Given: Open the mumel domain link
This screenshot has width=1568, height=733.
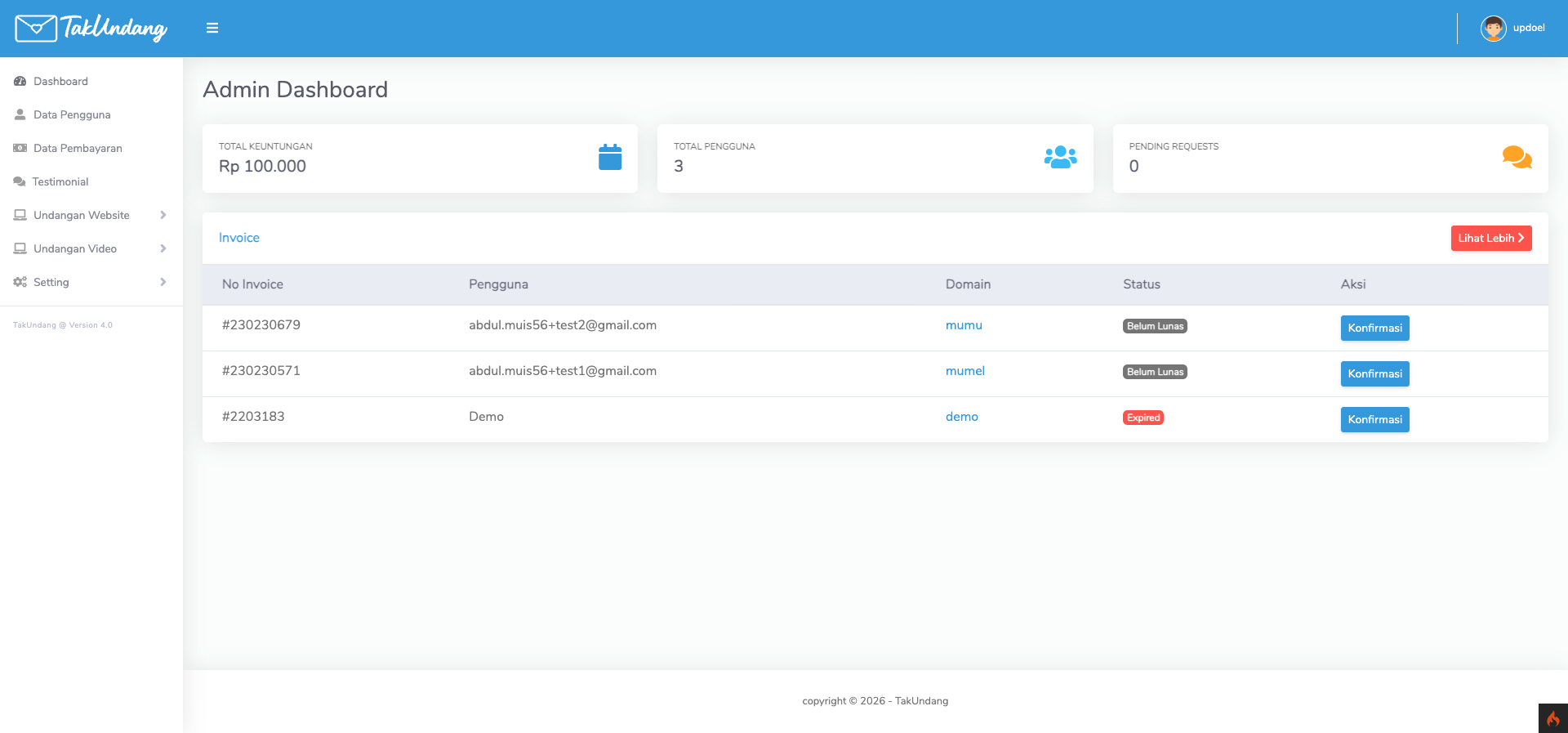Looking at the screenshot, I should point(964,371).
